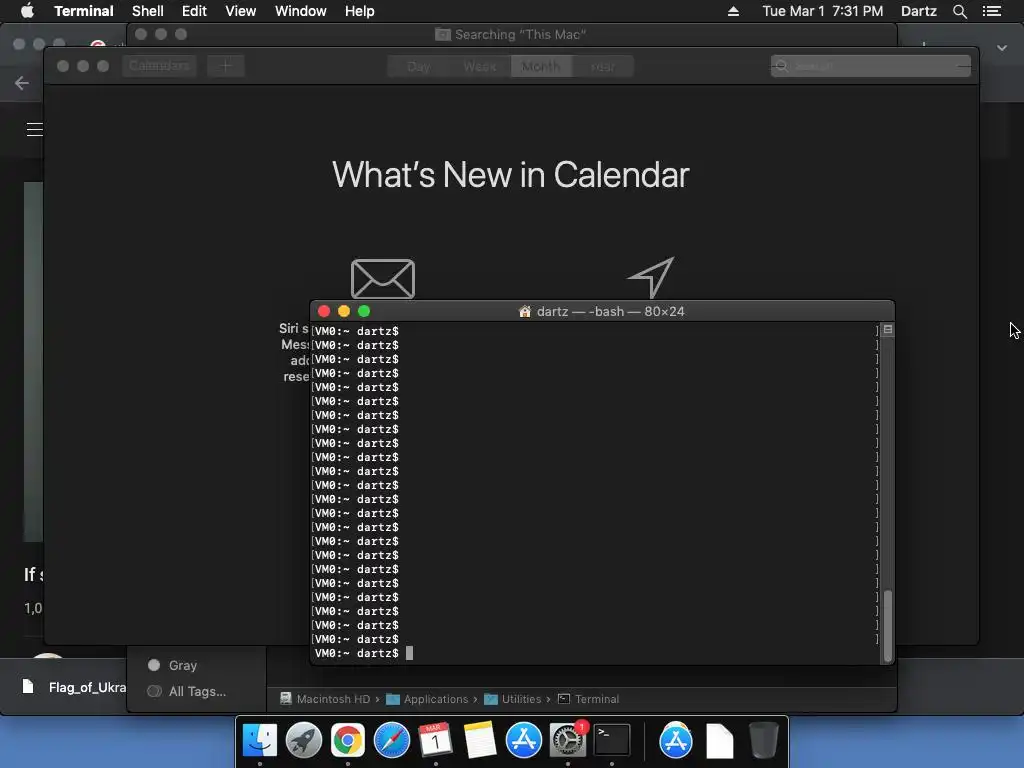
Task: Open the Help menu
Action: [x=359, y=11]
